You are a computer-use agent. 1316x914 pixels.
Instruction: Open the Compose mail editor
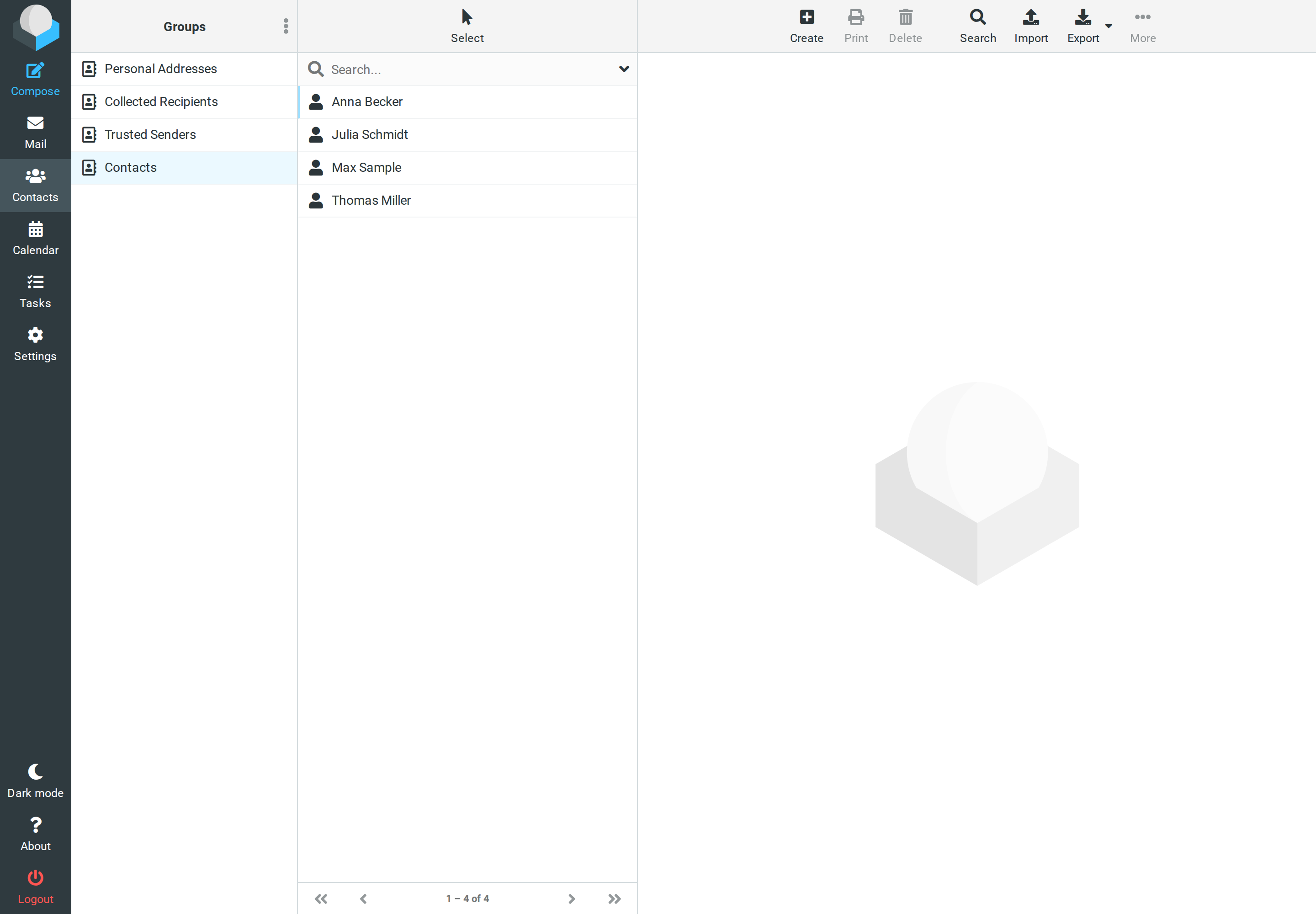(x=35, y=80)
